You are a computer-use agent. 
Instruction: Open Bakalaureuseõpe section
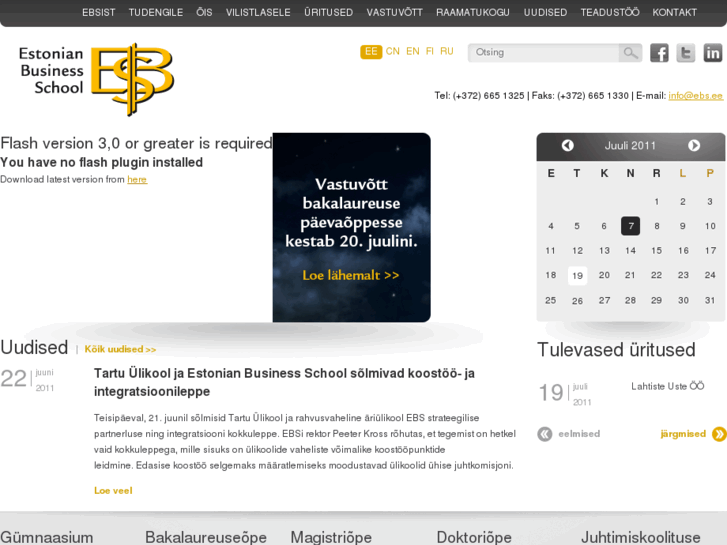[206, 537]
